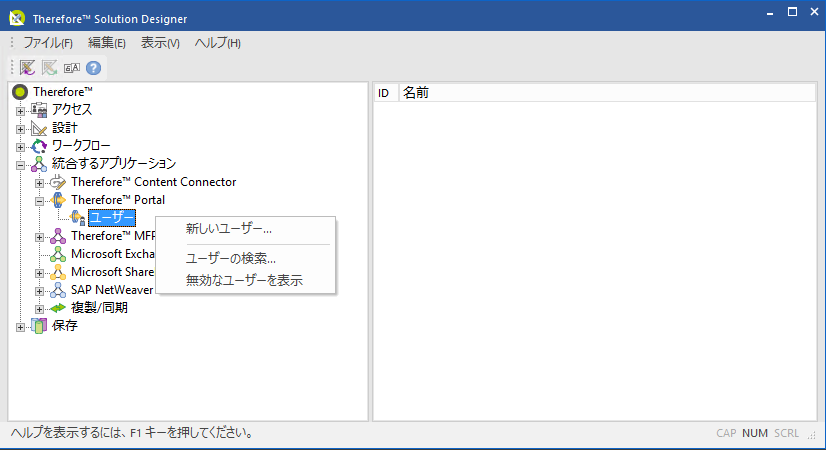Viewport: 826px width, 450px height.
Task: Click the 複製/同期 green arrows icon
Action: 58,308
